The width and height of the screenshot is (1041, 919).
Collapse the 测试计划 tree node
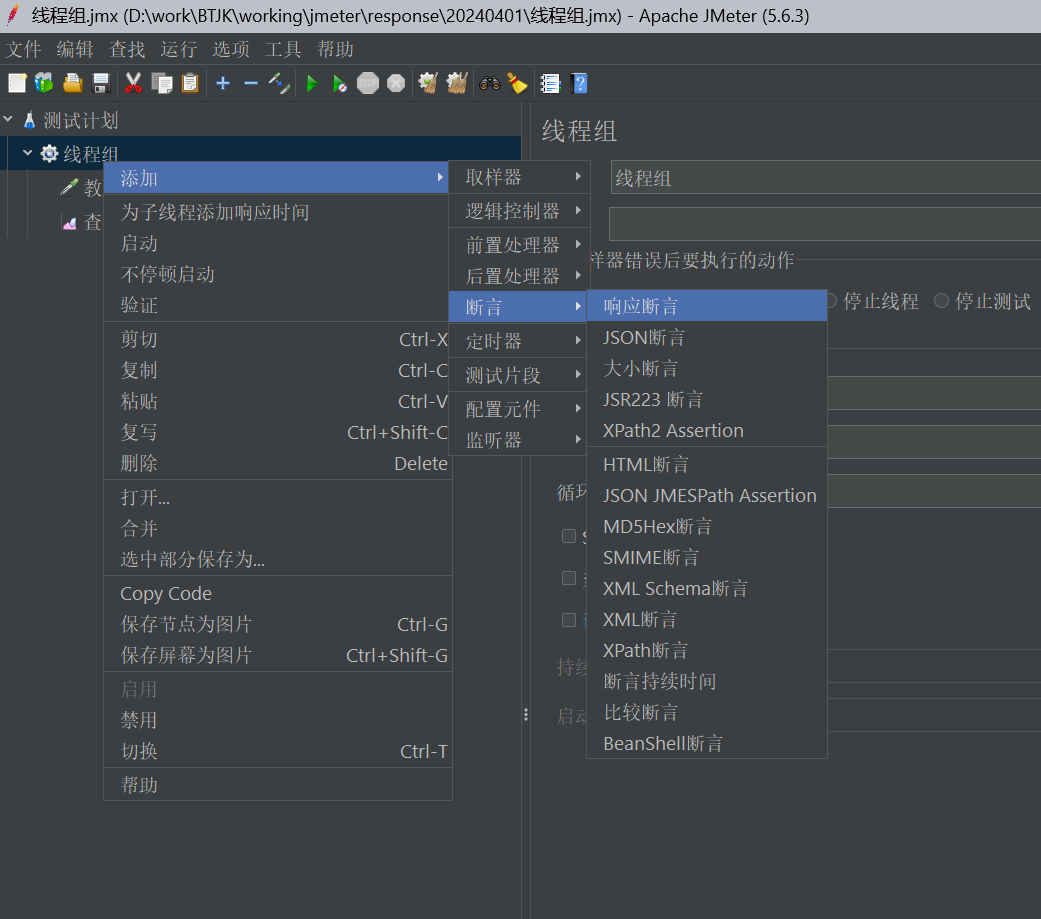[9, 120]
